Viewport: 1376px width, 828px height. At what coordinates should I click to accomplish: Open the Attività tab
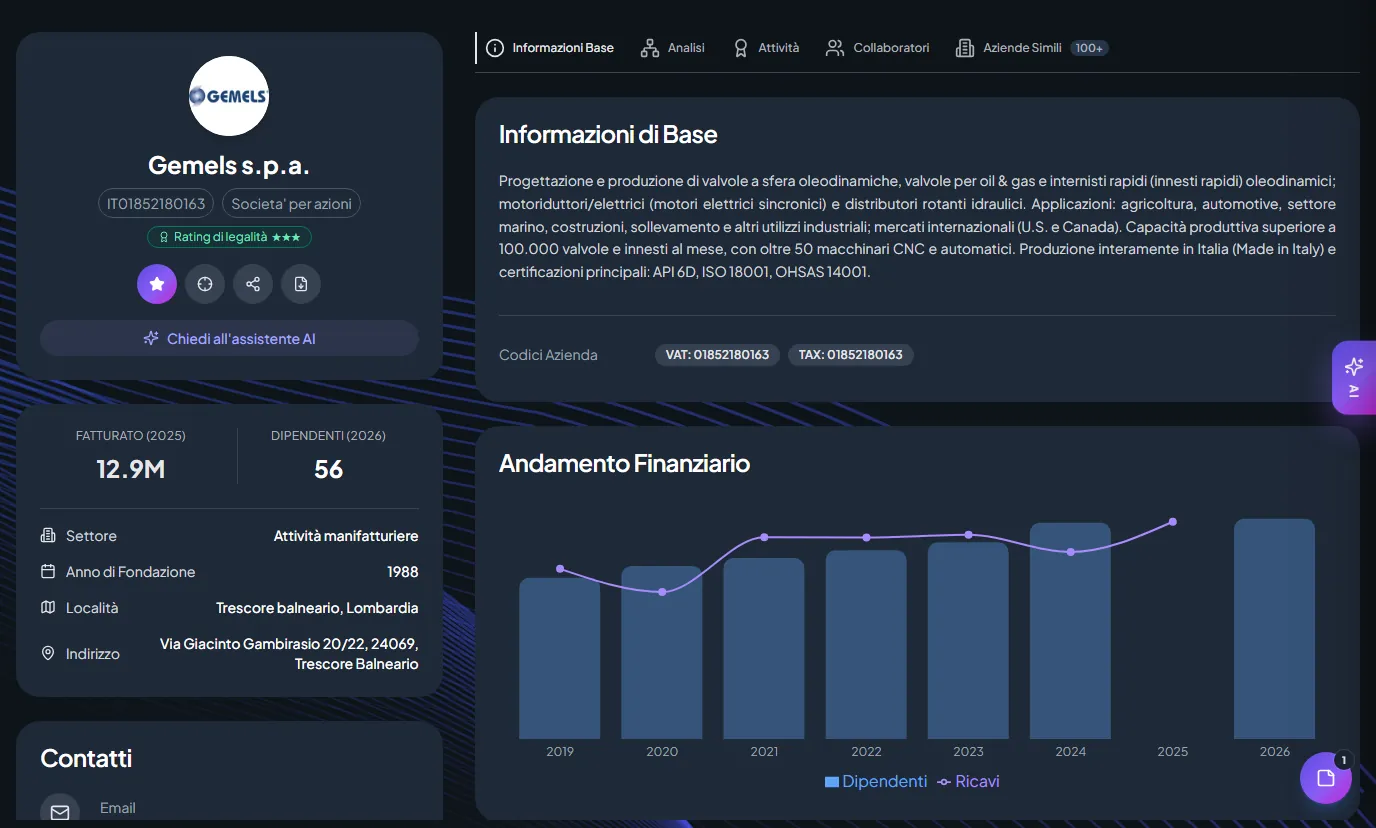point(766,47)
